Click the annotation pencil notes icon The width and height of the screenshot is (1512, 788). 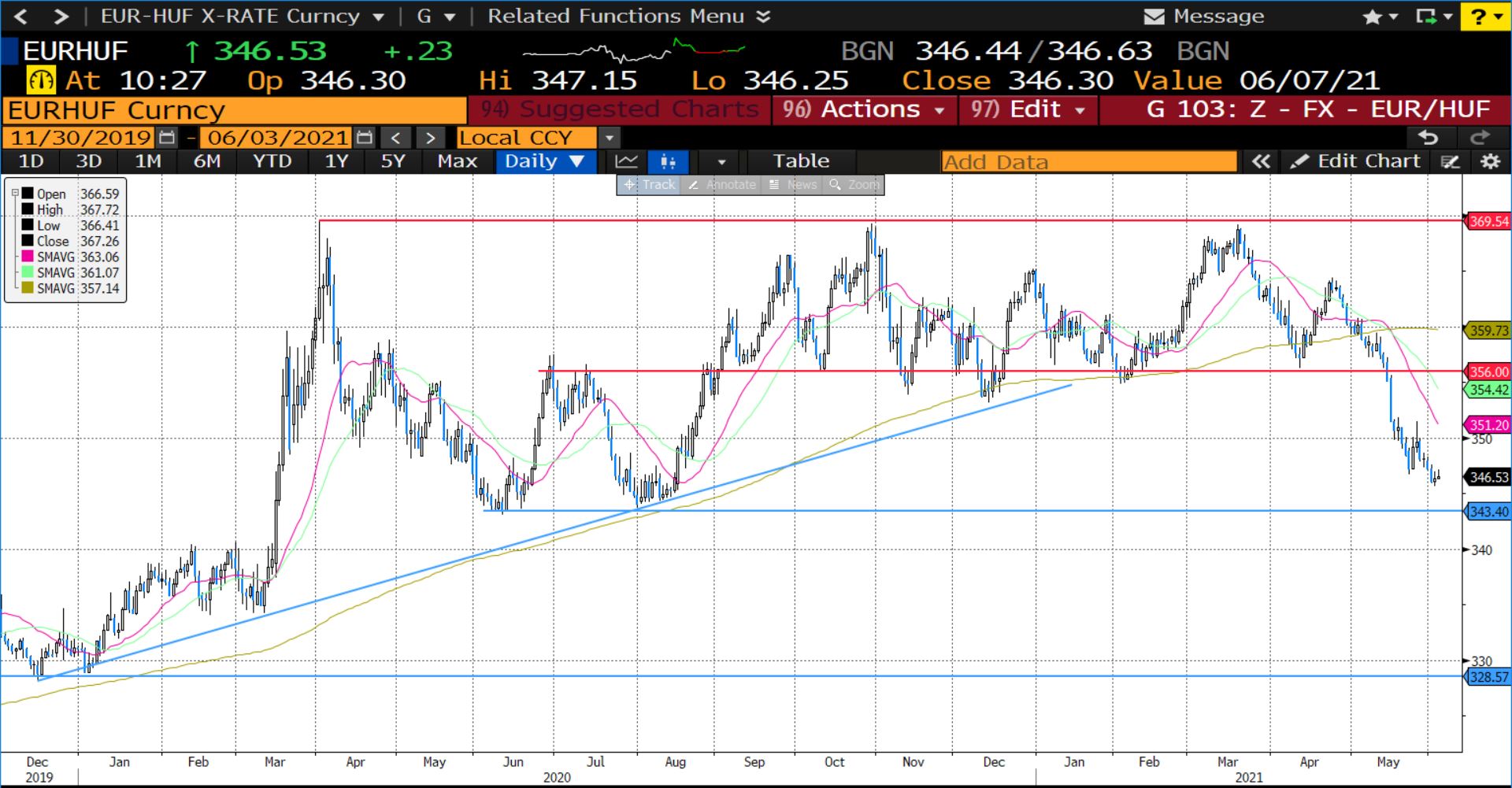[1450, 161]
